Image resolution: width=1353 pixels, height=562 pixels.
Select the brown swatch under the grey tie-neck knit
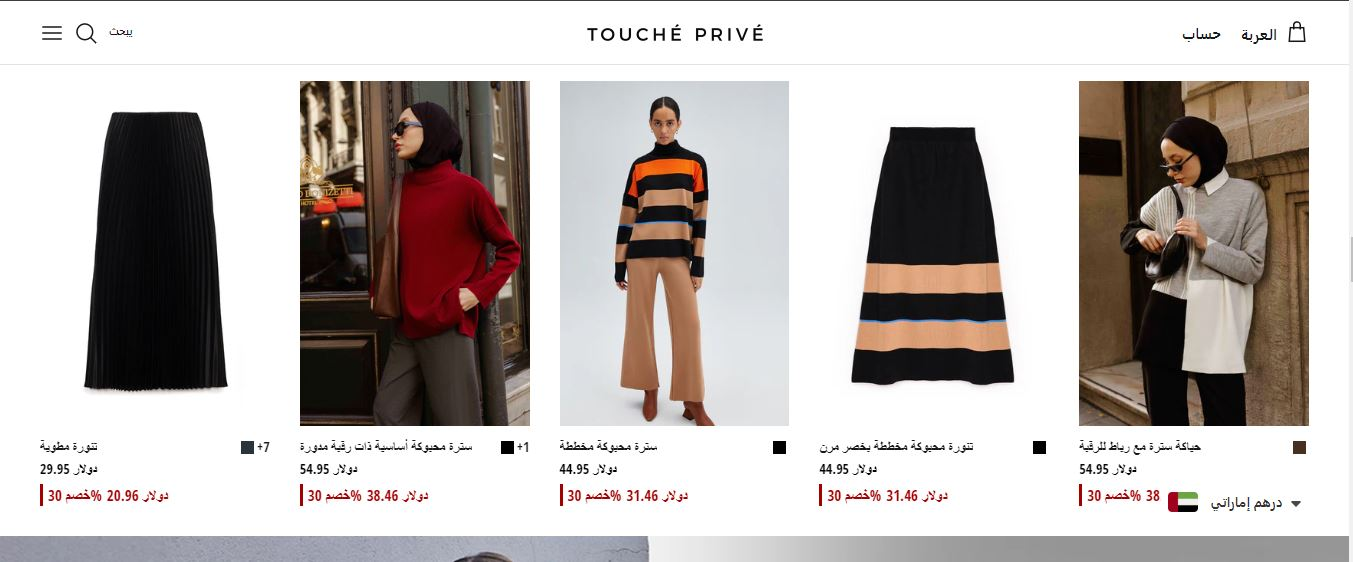click(x=1300, y=447)
